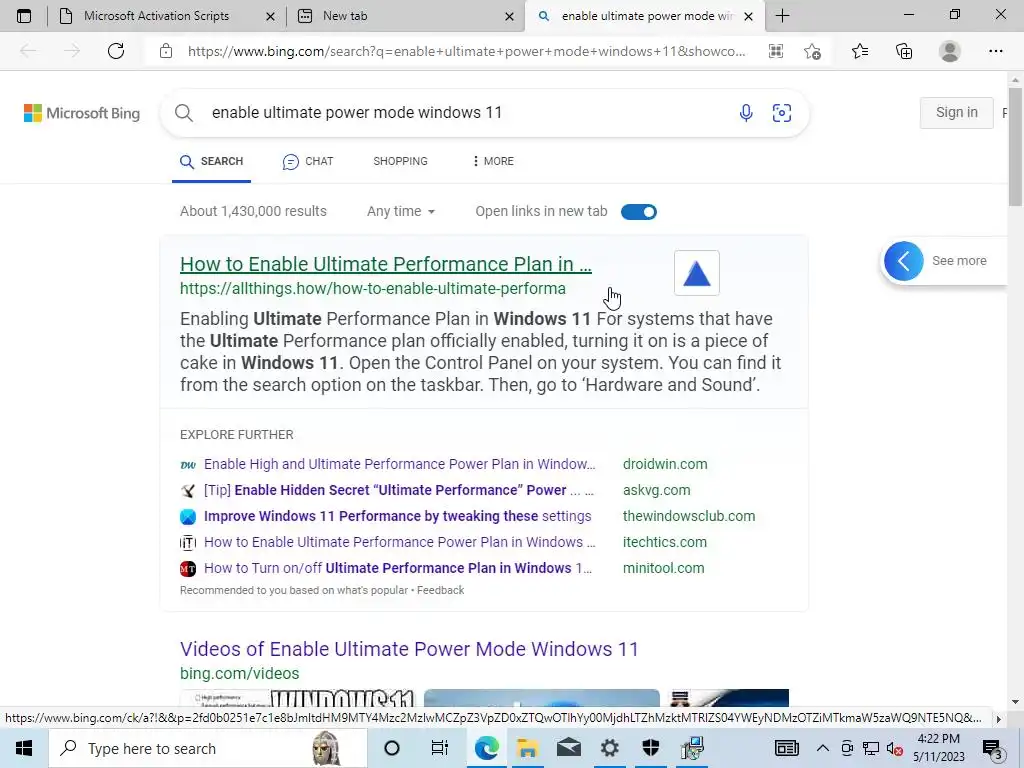Open minitool How to Turn on/off link
Image resolution: width=1024 pixels, height=768 pixels.
(398, 568)
